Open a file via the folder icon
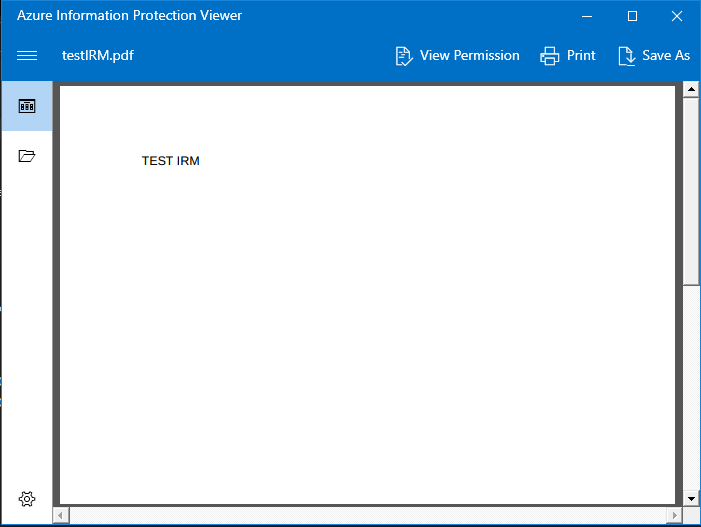The image size is (701, 527). (27, 156)
